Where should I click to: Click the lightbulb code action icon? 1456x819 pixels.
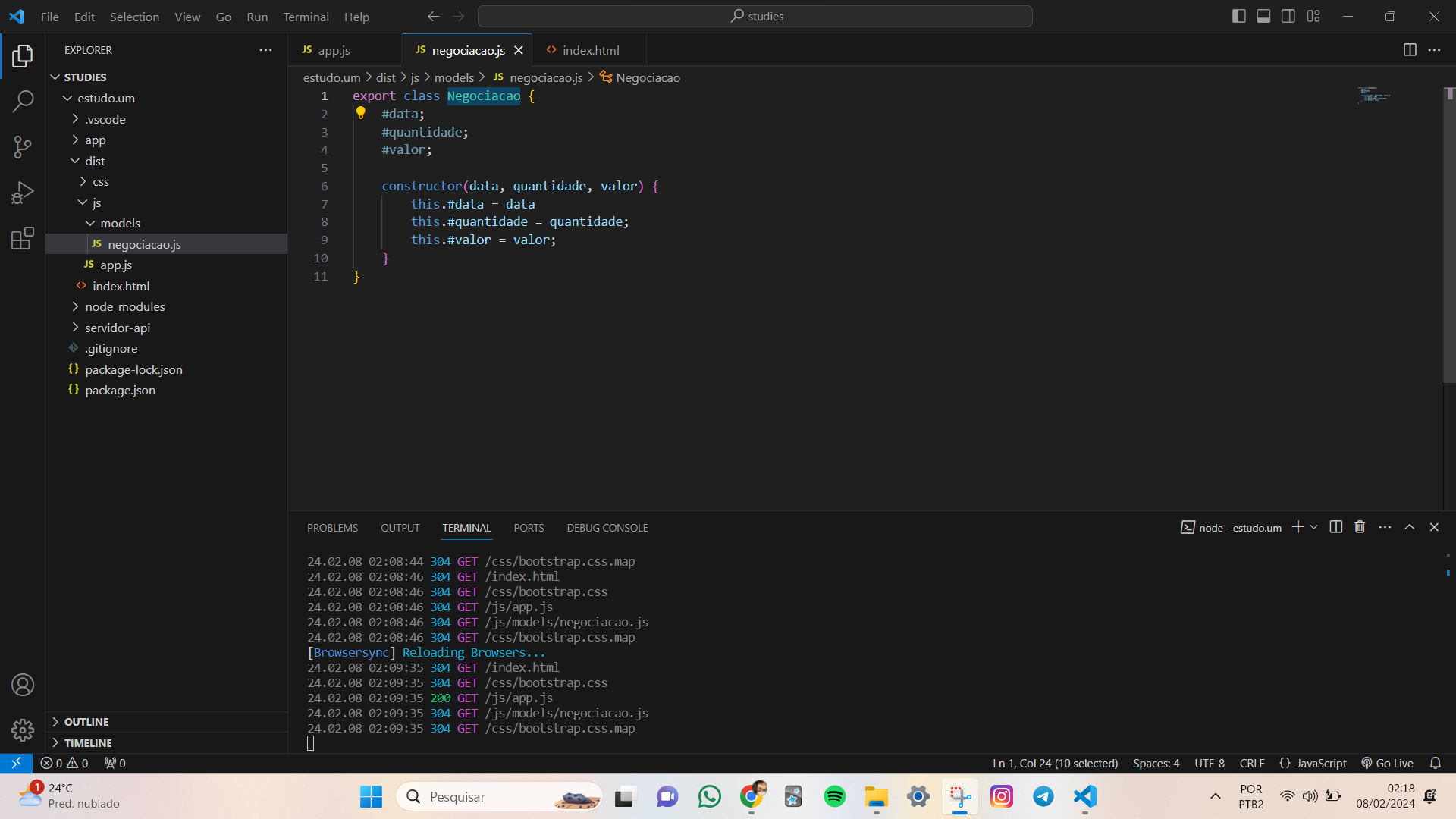pyautogui.click(x=361, y=113)
